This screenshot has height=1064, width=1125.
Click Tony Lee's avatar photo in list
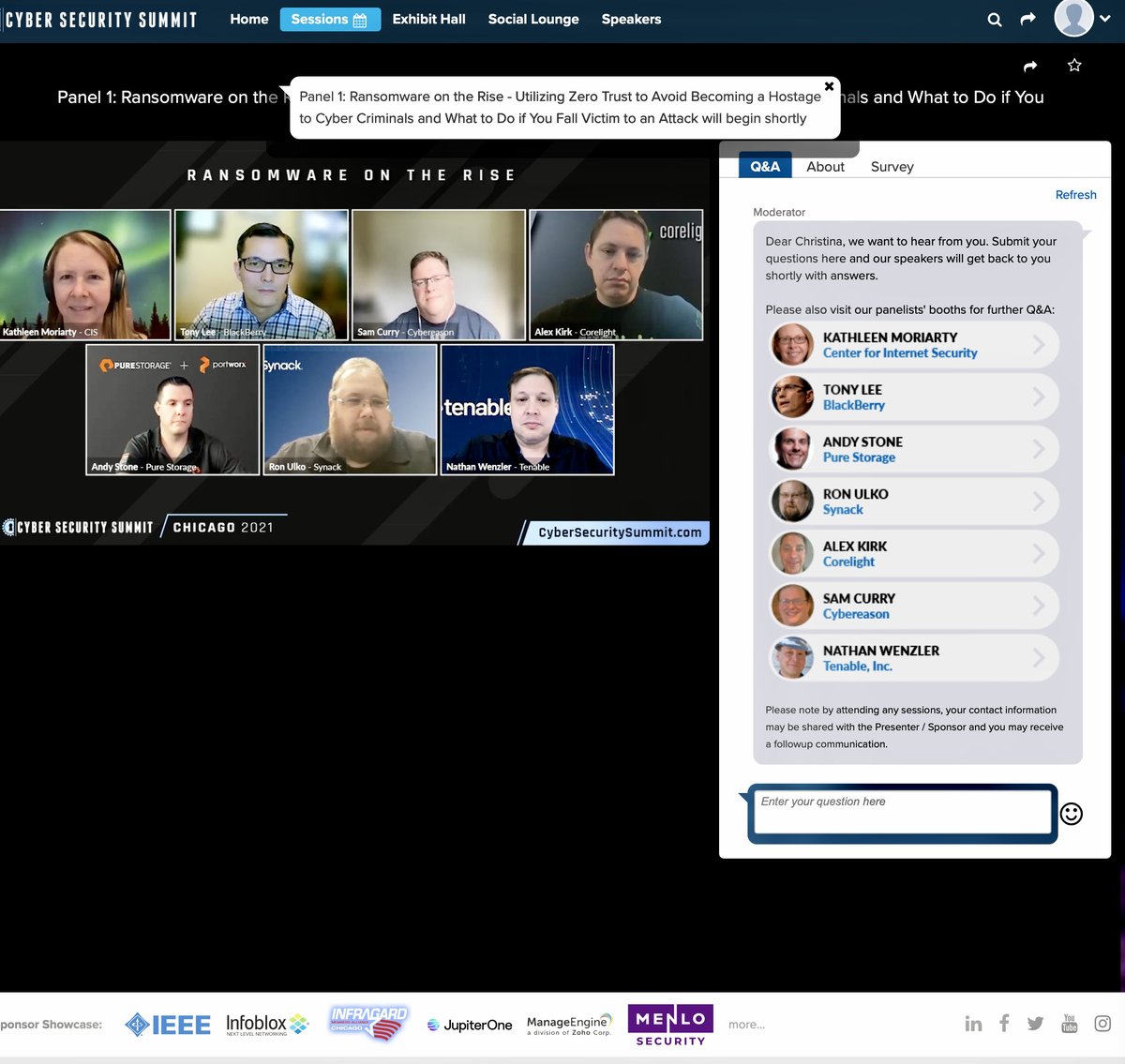tap(792, 397)
